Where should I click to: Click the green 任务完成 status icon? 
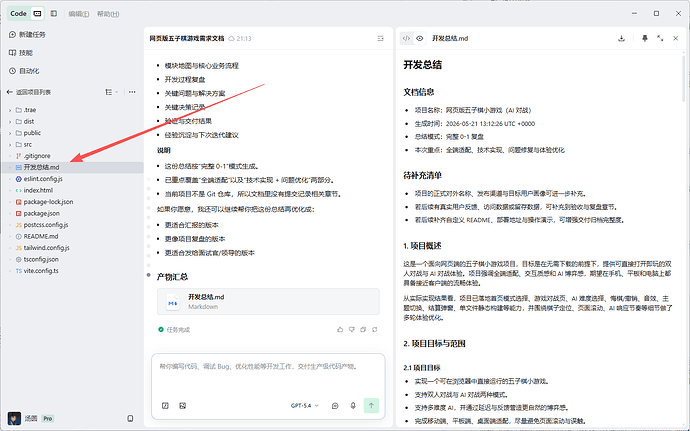pos(161,329)
